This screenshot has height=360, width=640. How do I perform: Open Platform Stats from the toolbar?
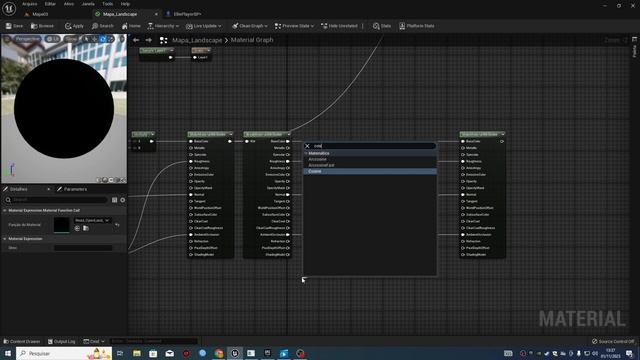point(416,26)
